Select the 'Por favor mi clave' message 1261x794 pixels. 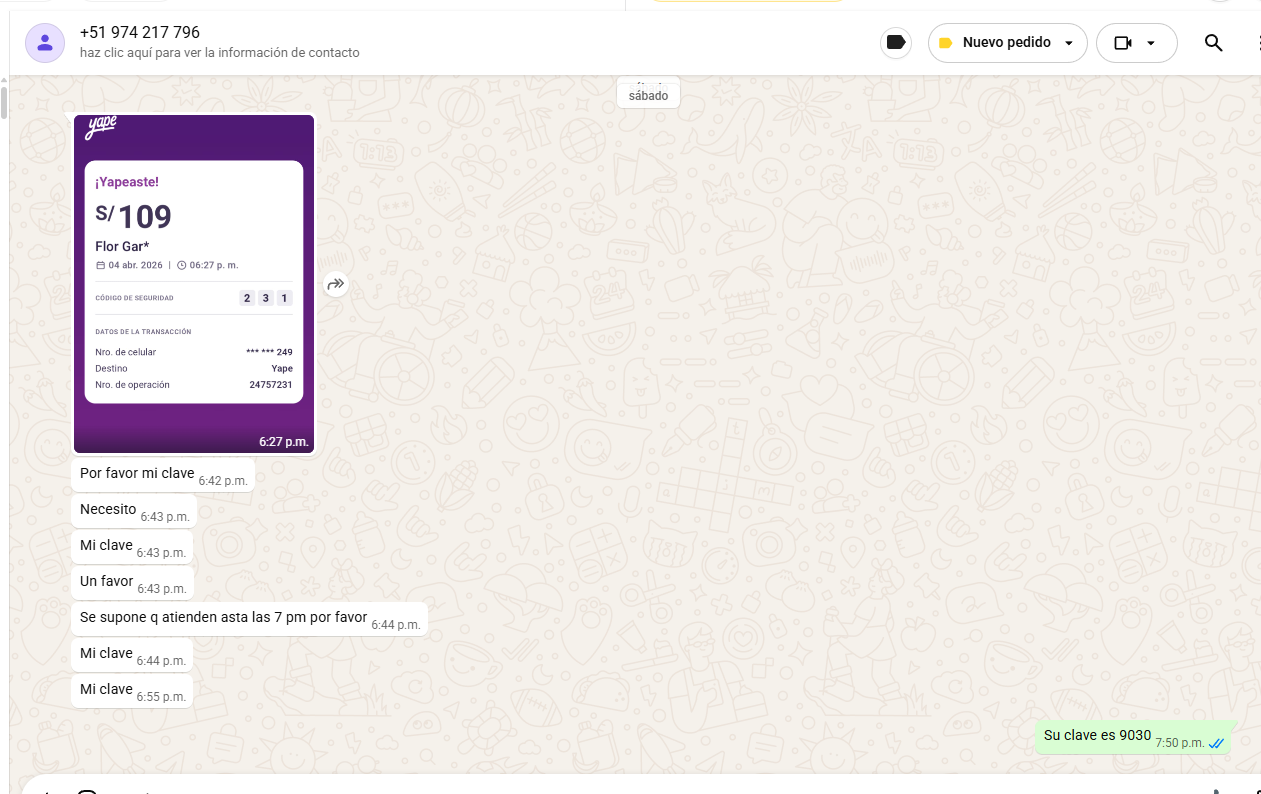[x=137, y=473]
